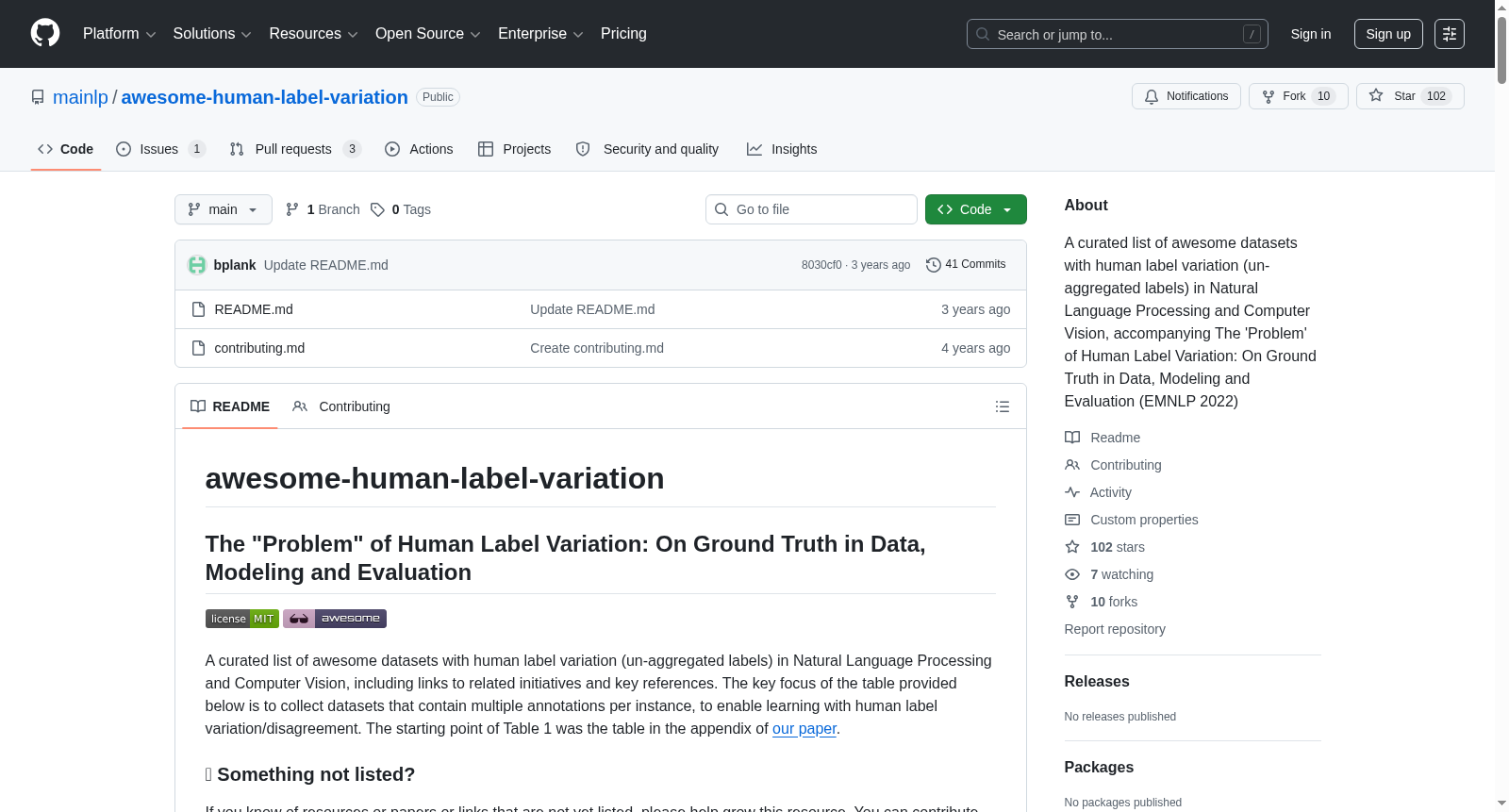Select the README file tab
This screenshot has height=812, width=1509.
pos(230,406)
